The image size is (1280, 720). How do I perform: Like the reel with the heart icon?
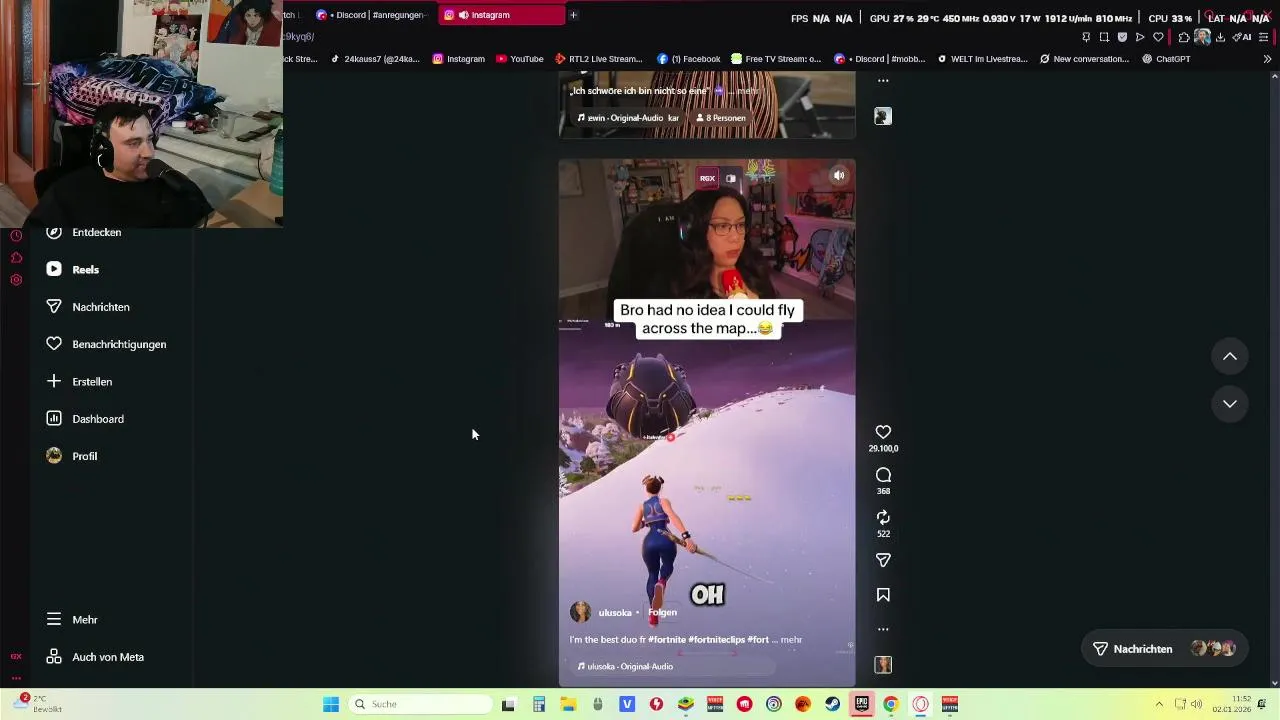pos(883,432)
